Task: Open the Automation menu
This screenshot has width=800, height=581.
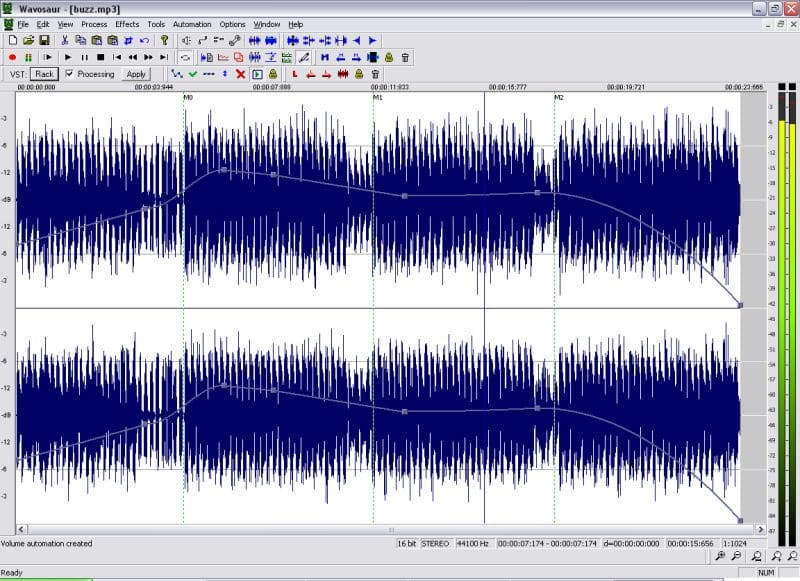Action: pos(192,24)
